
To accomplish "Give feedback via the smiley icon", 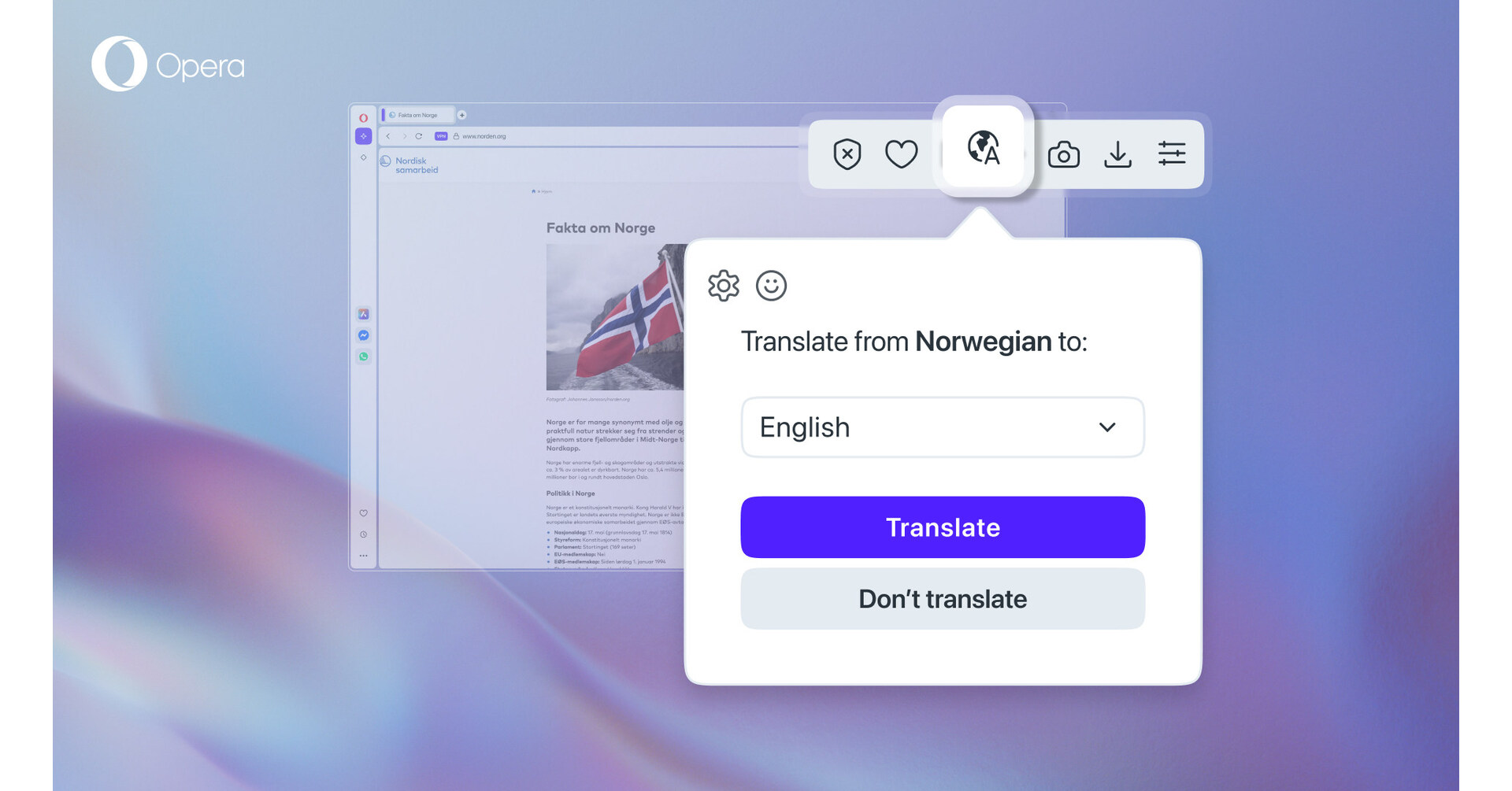I will coord(772,286).
